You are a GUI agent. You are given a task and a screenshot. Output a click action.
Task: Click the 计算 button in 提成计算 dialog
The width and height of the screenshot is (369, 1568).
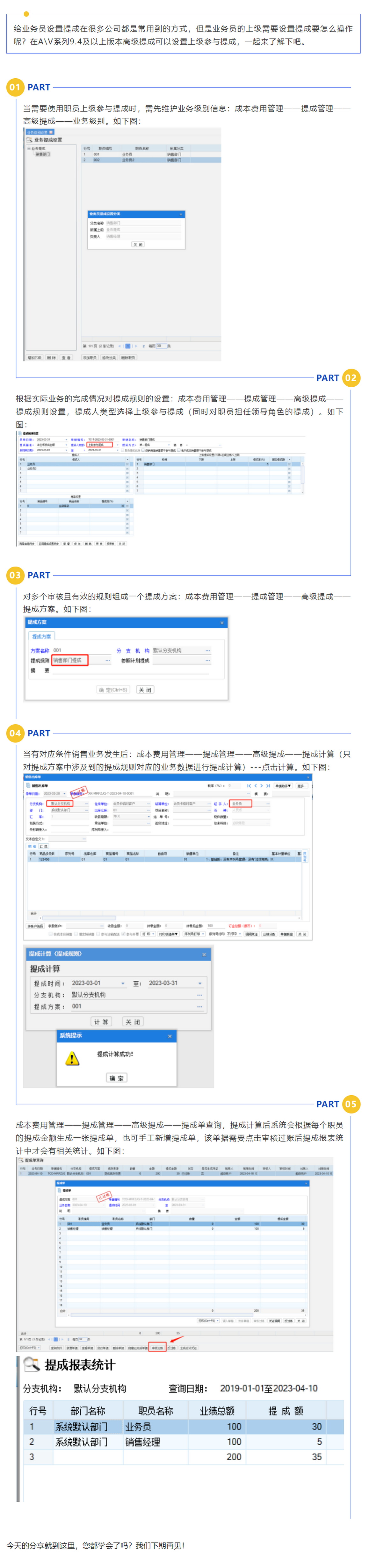101,1022
